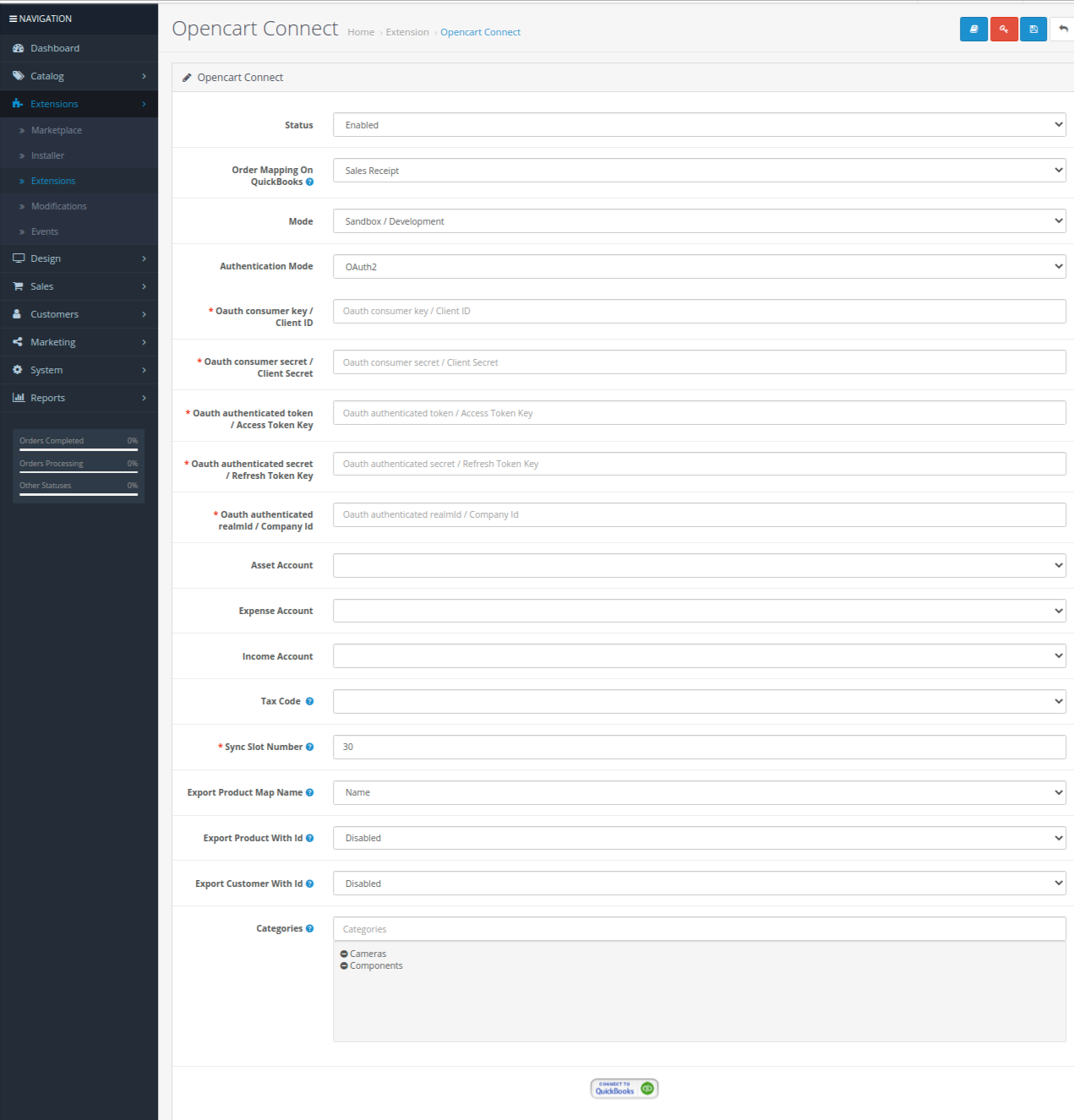
Task: Open the Export Product With Id dropdown
Action: [699, 838]
